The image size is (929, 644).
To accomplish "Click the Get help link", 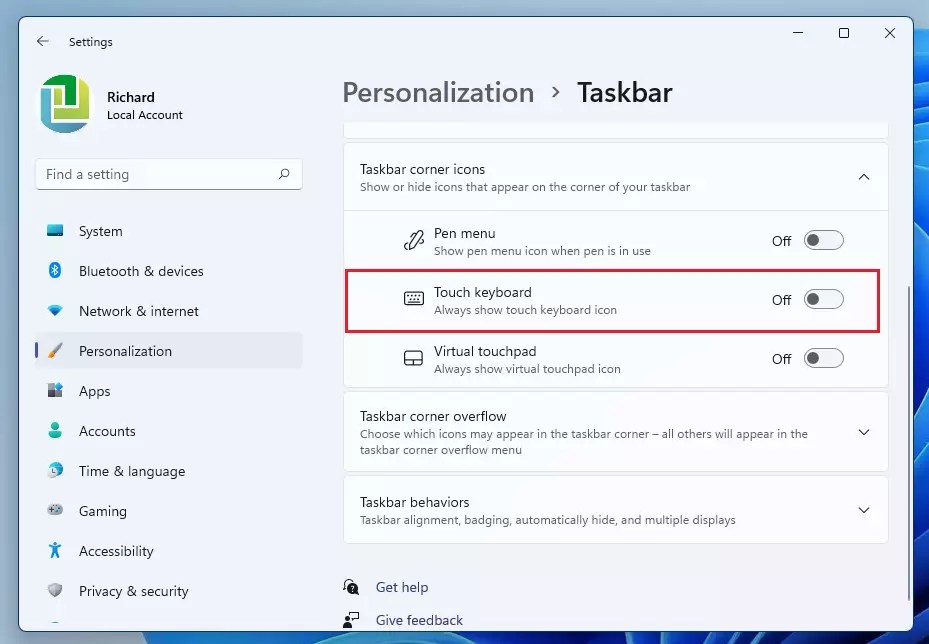I will pyautogui.click(x=402, y=587).
